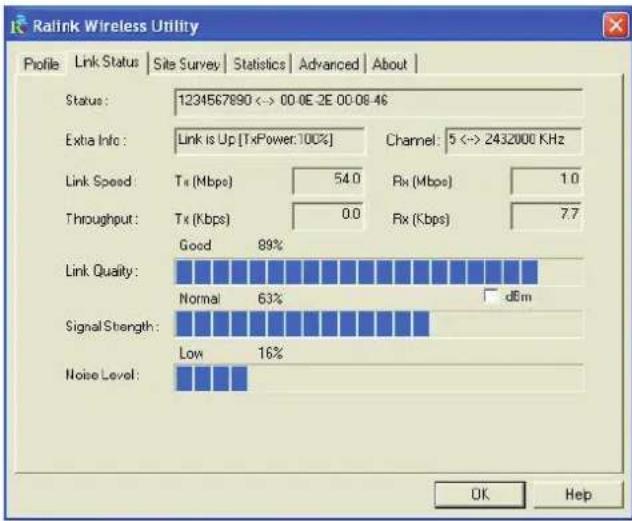The height and width of the screenshot is (521, 632).
Task: Click the 'Tx (Mbps)' label
Action: [x=204, y=181]
